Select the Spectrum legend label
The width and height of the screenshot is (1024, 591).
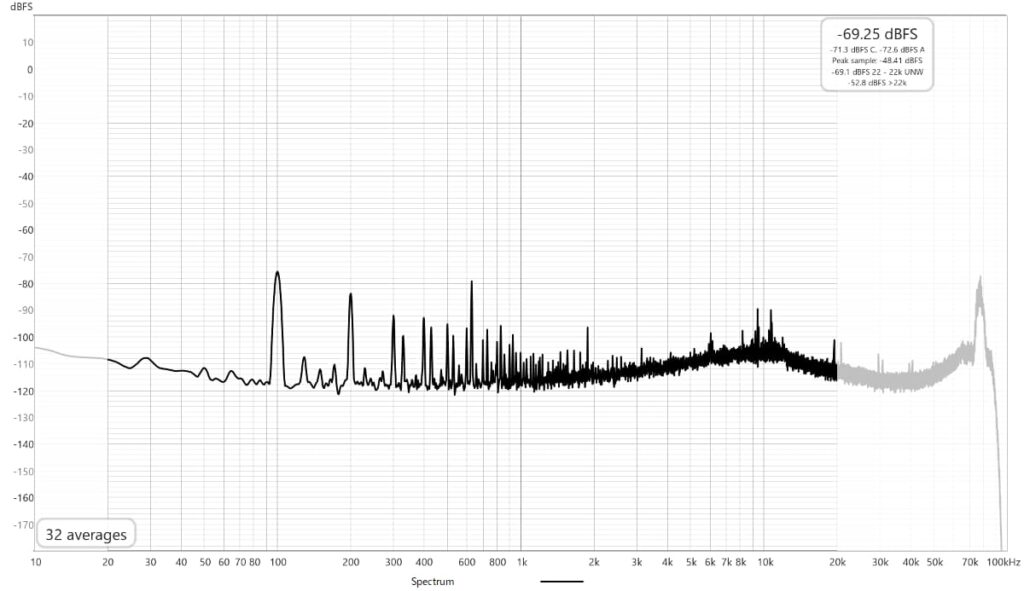pos(432,581)
